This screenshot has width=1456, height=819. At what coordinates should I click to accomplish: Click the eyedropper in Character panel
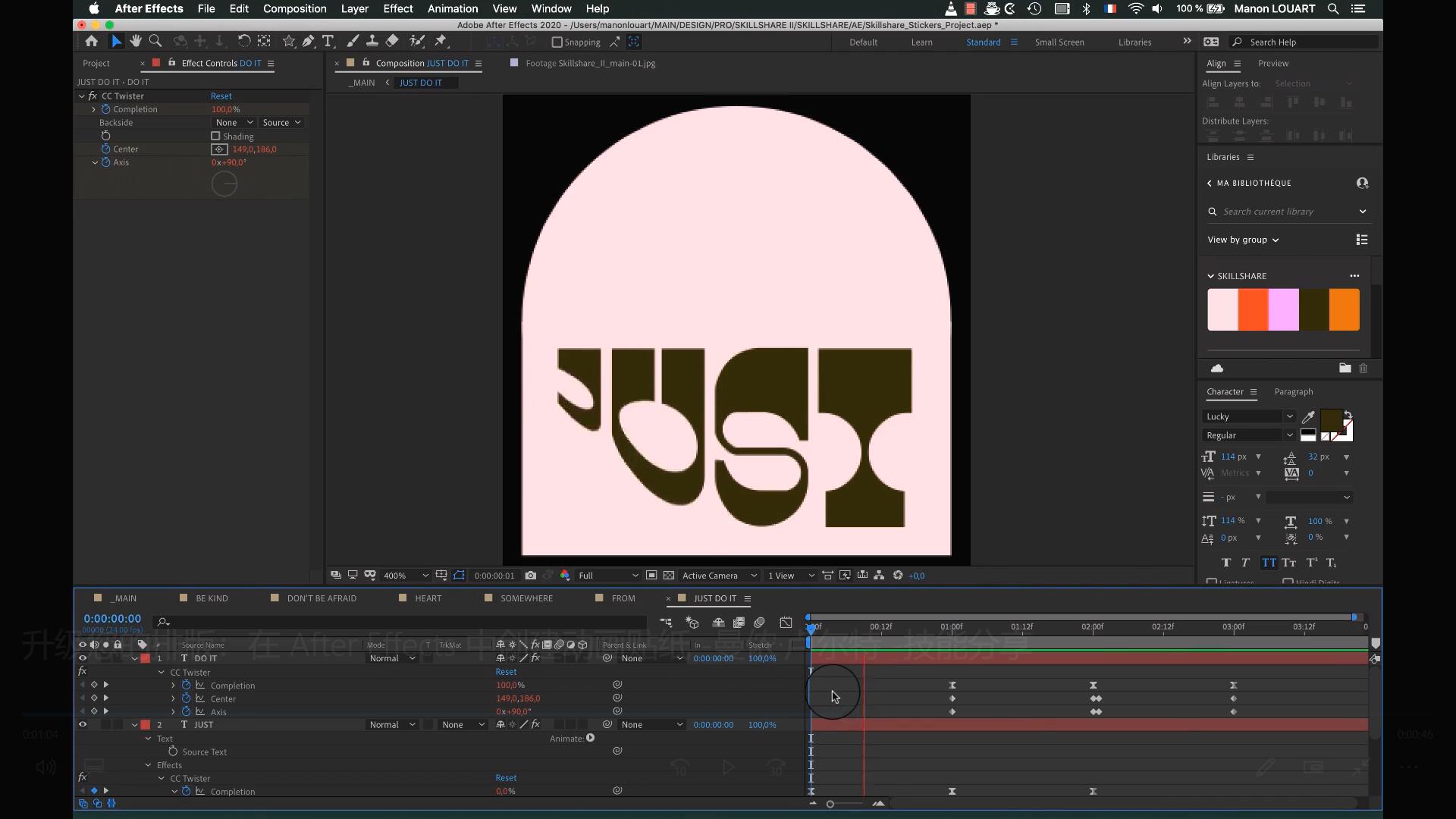(x=1308, y=416)
